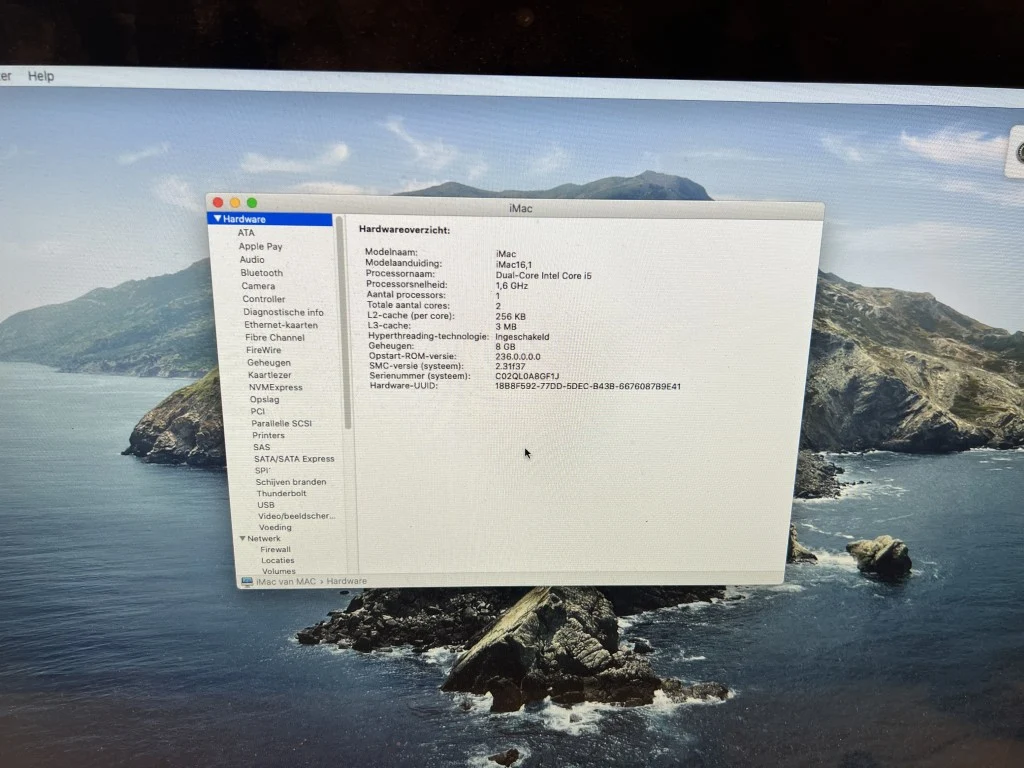Select Video/beeldscher... entry
Image resolution: width=1024 pixels, height=768 pixels.
296,516
